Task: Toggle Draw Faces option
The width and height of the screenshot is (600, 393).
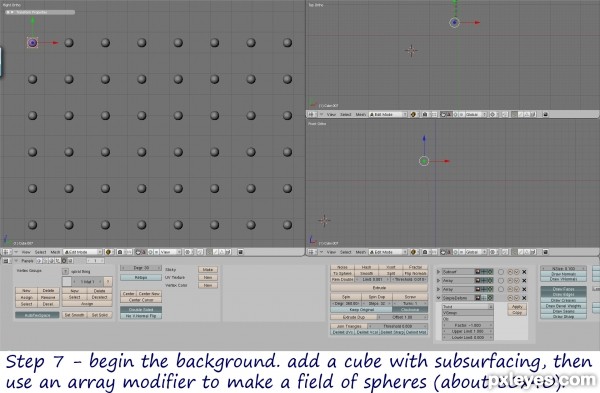Action: (x=563, y=289)
